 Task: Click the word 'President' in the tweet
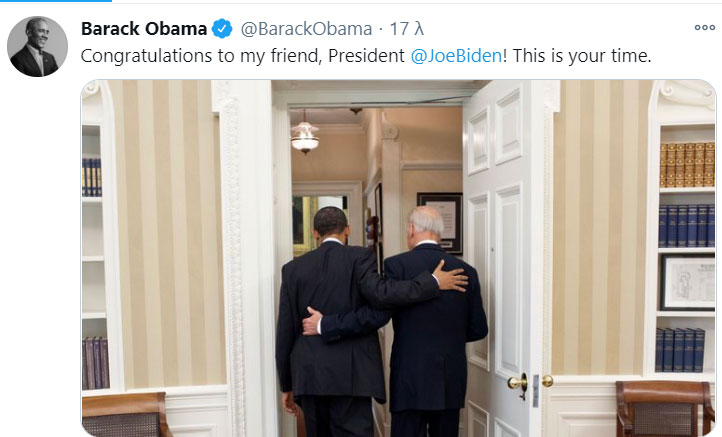[366, 56]
